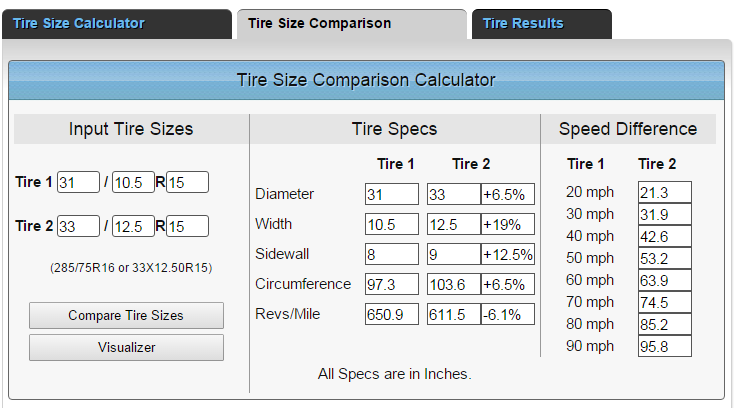Viewport: 738px width, 408px height.
Task: Click the Tire 1 width input (10.5)
Action: [x=132, y=182]
